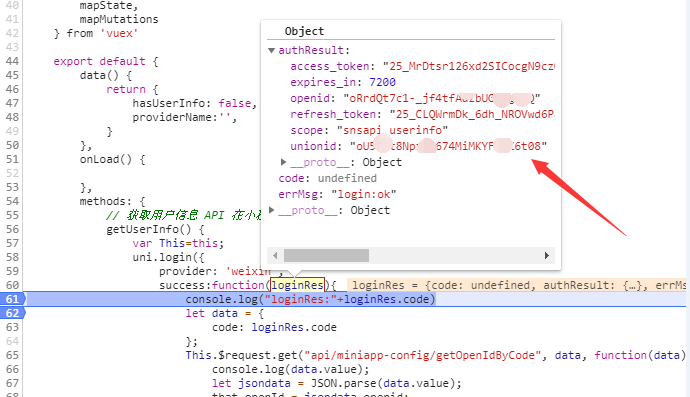Click onLoad() on line 51
The height and width of the screenshot is (397, 690).
106,159
